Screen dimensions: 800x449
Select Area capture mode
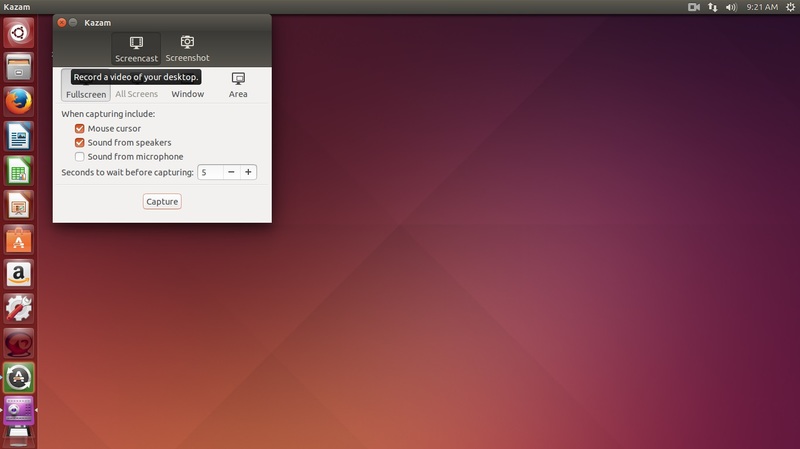click(x=238, y=85)
